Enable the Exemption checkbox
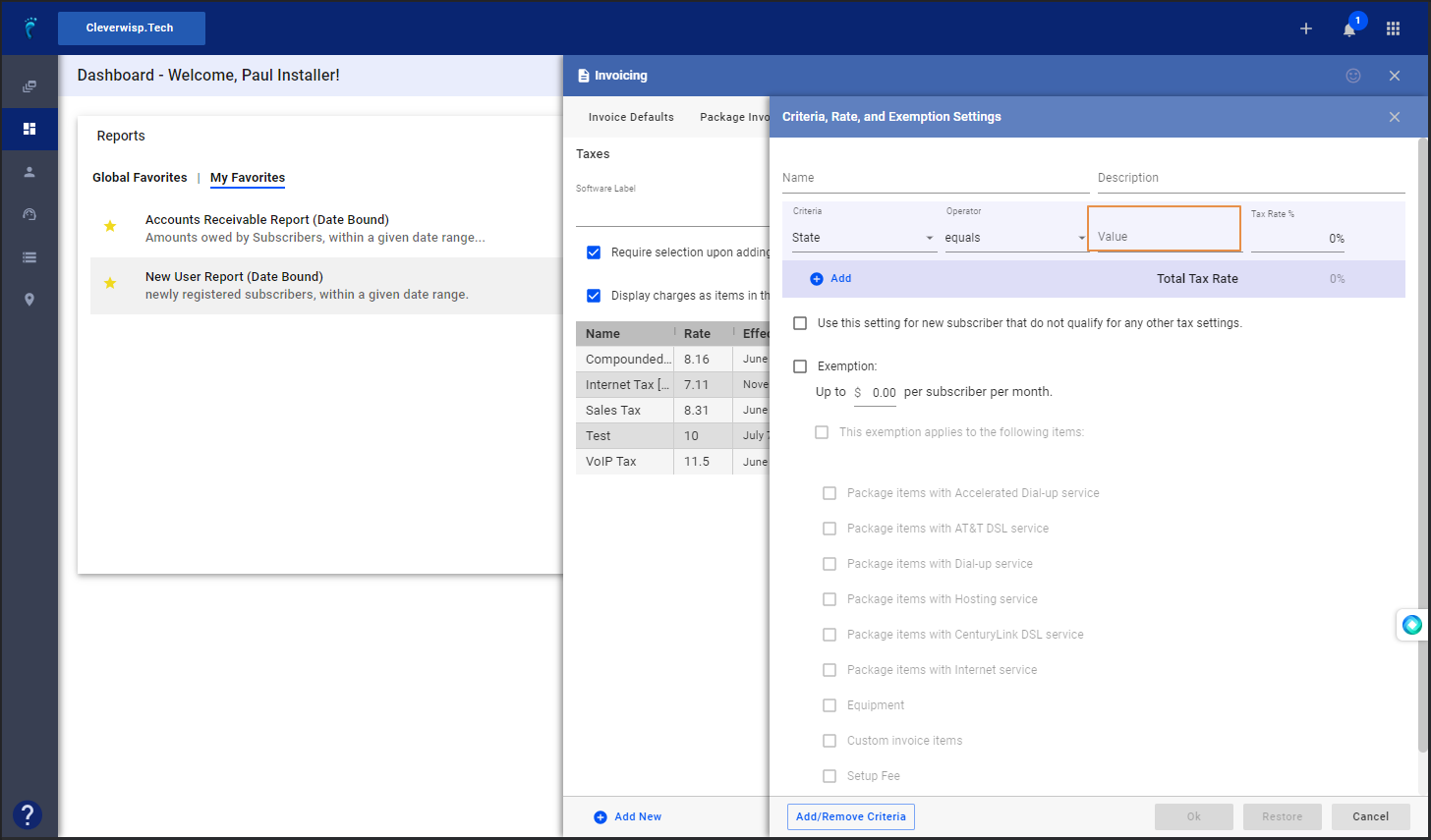Image resolution: width=1431 pixels, height=840 pixels. pyautogui.click(x=800, y=366)
